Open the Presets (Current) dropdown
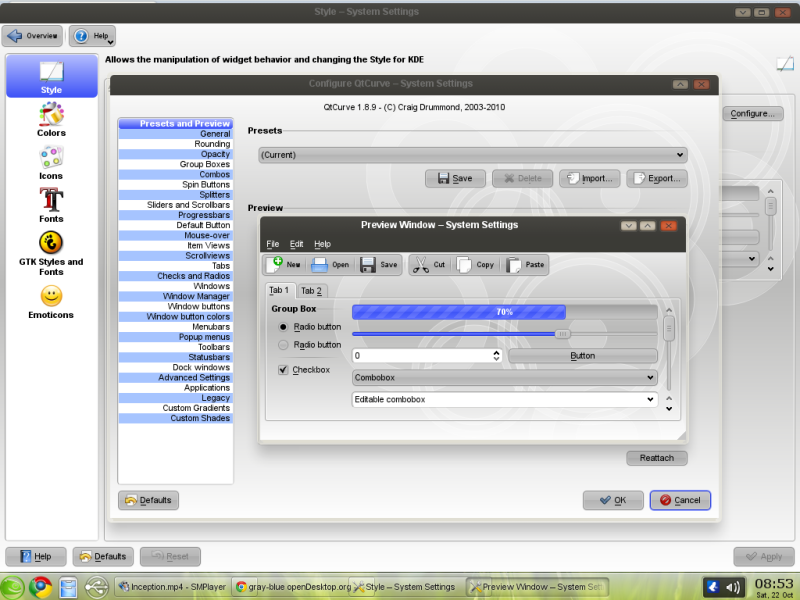Screen dimensions: 800x600 coord(472,155)
